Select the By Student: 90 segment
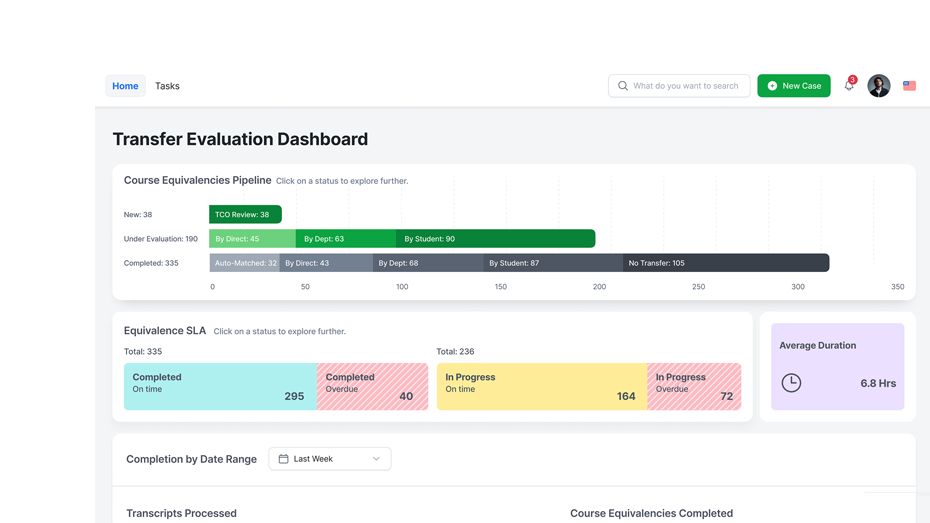Viewport: 930px width, 523px height. point(495,239)
